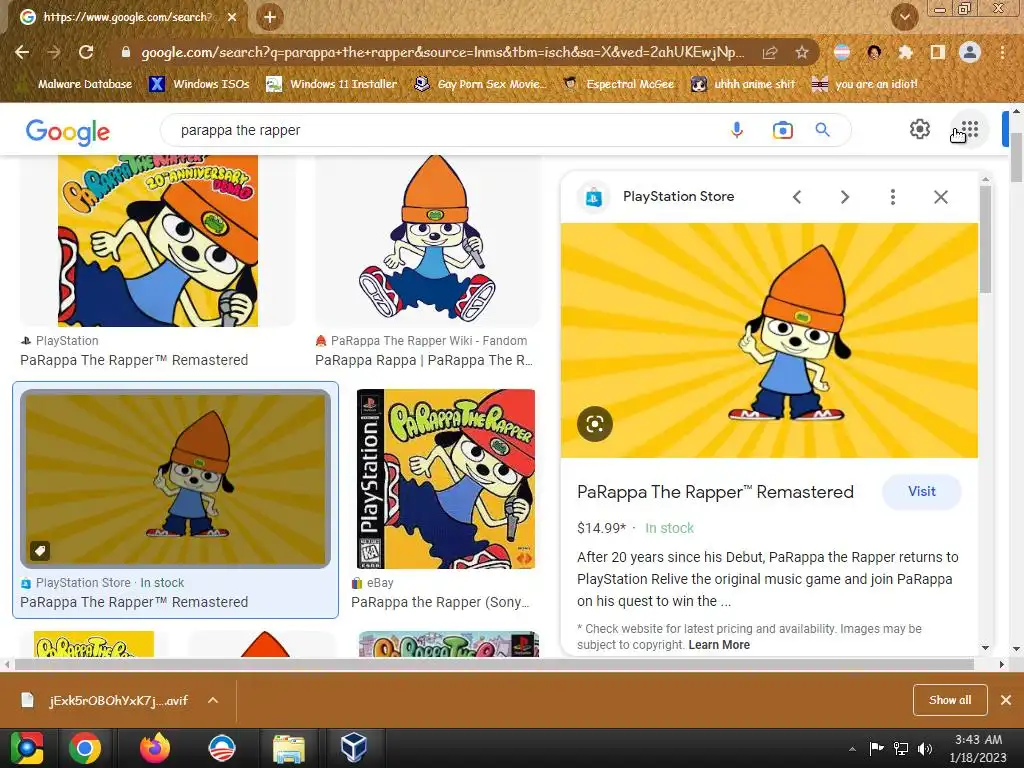The width and height of the screenshot is (1024, 768).
Task: Click PlayStation Store header in preview panel
Action: tap(678, 197)
